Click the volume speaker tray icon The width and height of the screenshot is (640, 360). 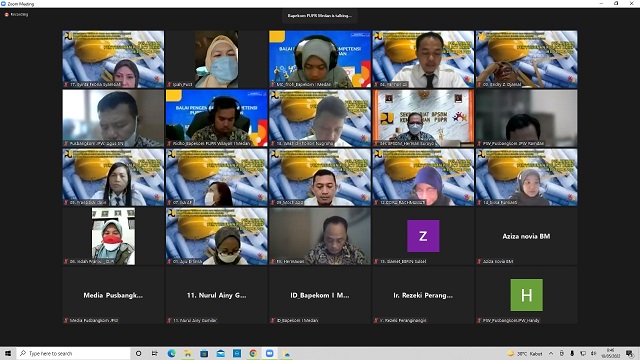click(593, 353)
